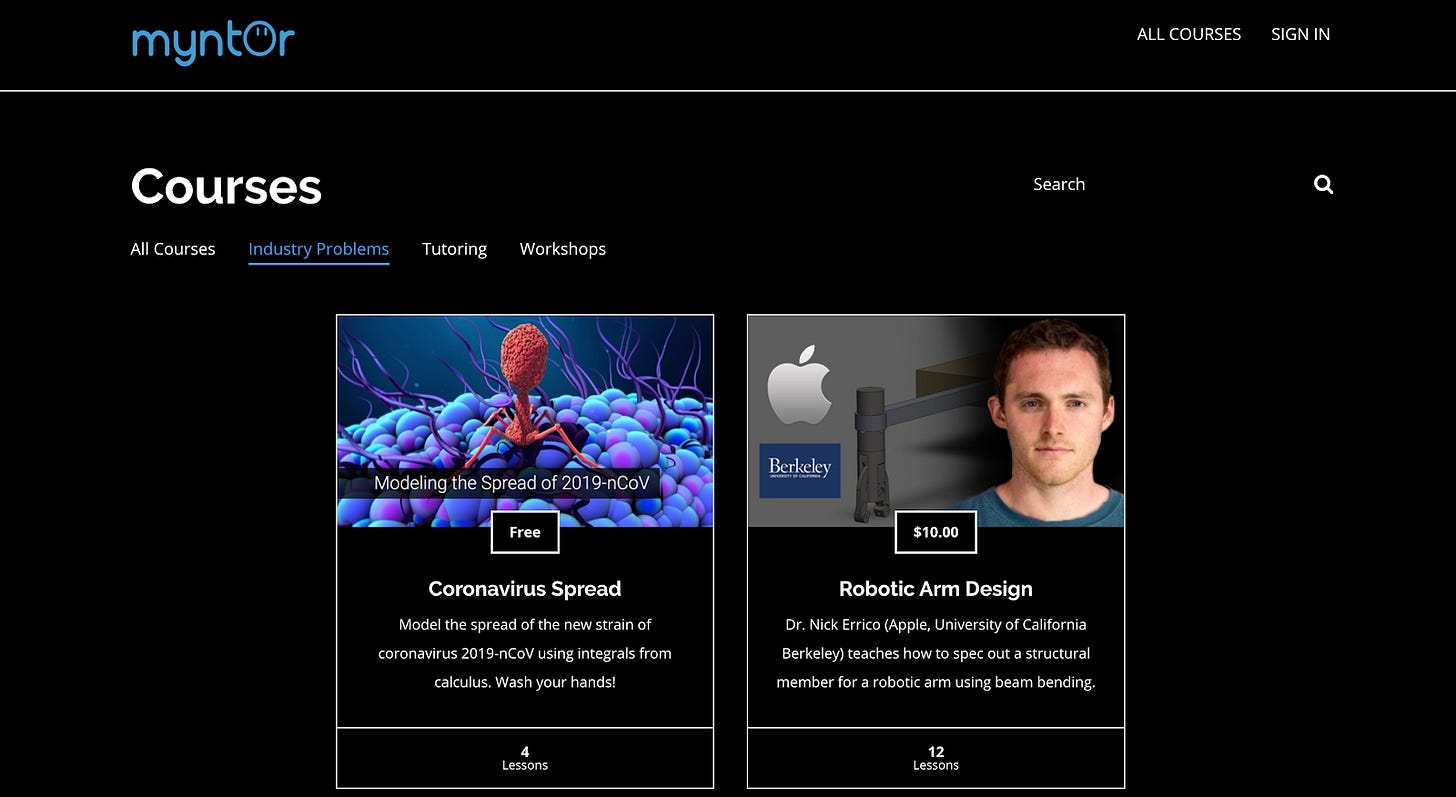Click the search magnifier icon
Viewport: 1456px width, 797px height.
(1323, 184)
